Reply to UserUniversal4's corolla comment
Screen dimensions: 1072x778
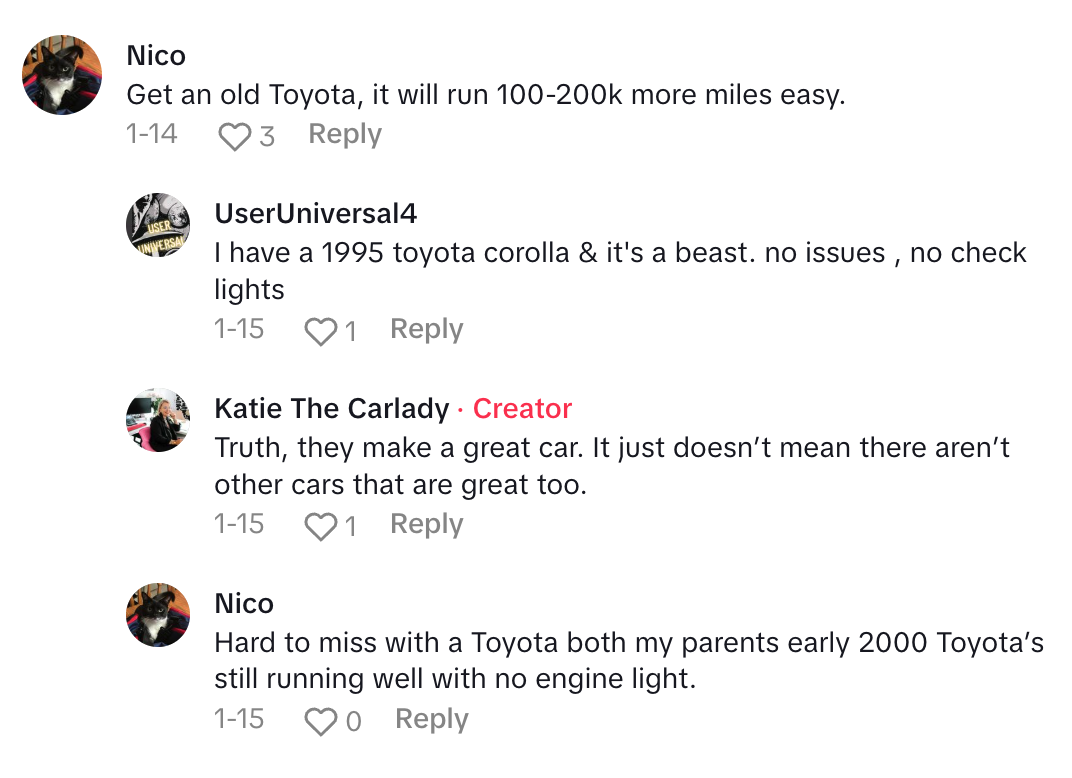[x=427, y=329]
